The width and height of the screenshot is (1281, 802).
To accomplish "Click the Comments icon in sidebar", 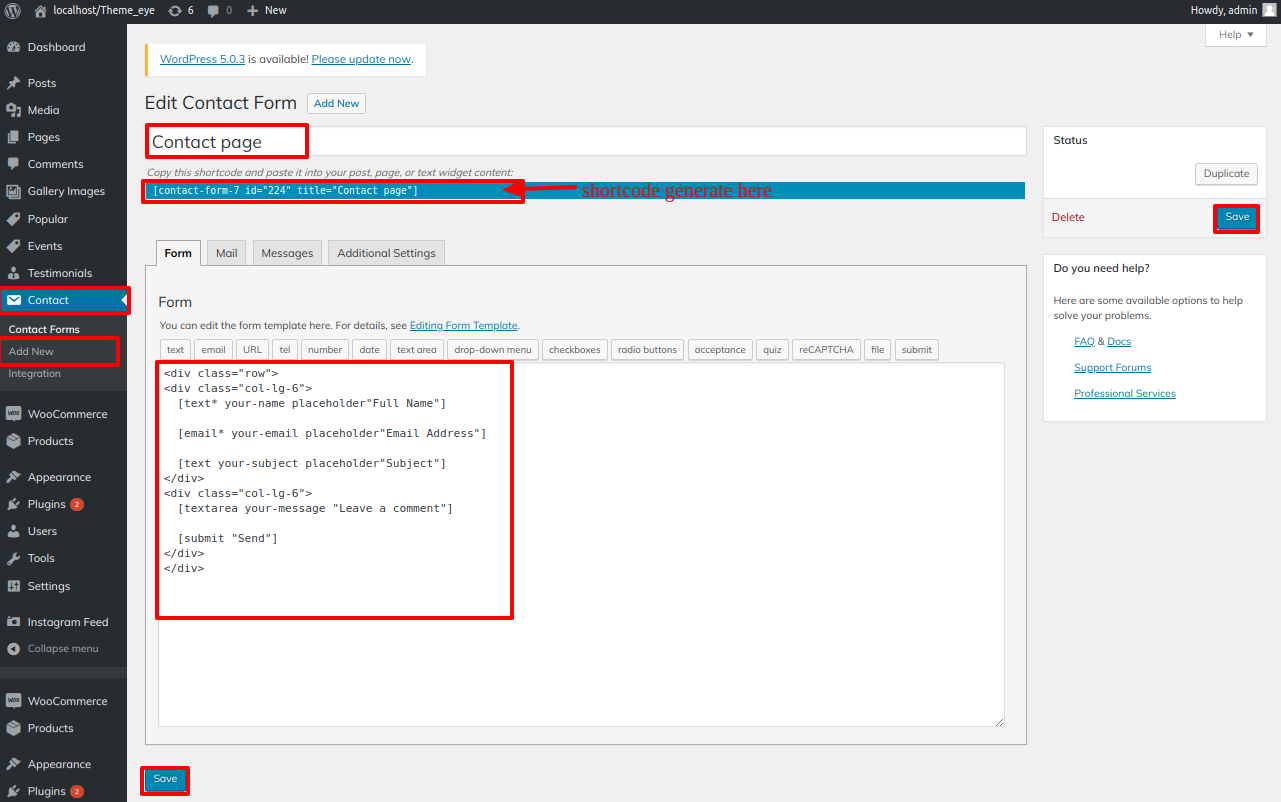I will click(13, 164).
